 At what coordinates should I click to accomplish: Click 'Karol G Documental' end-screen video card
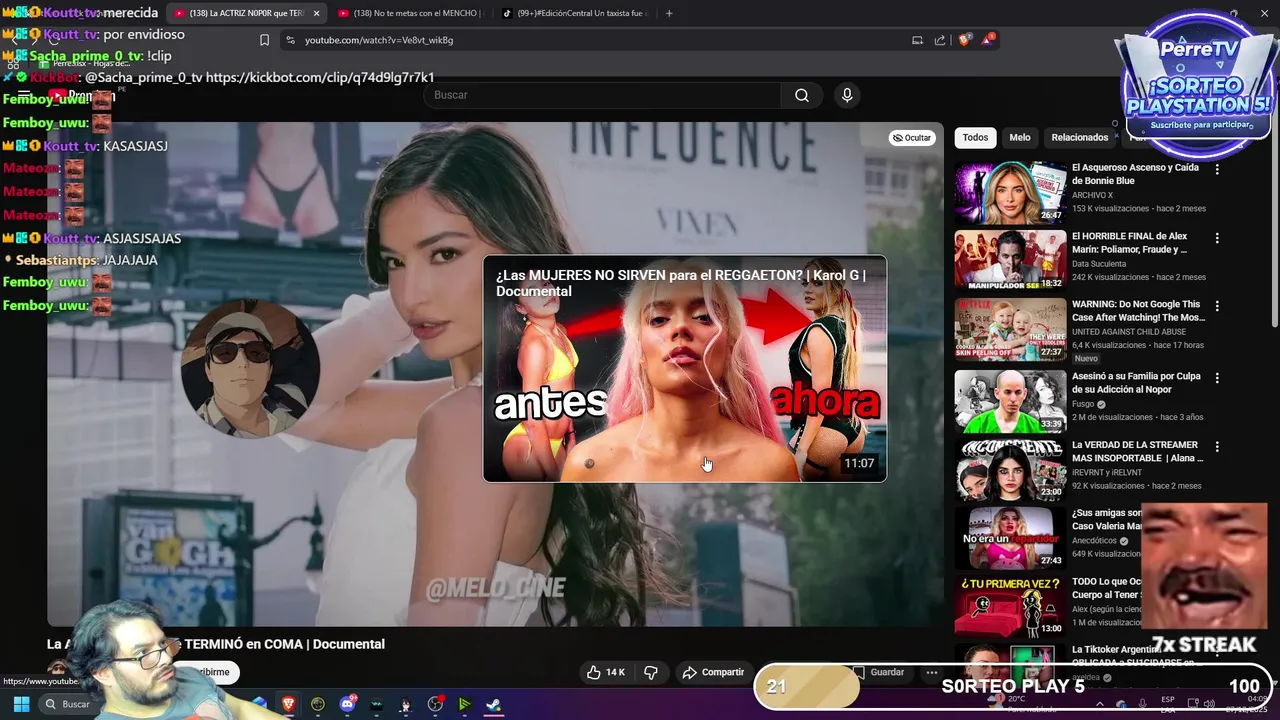pyautogui.click(x=685, y=369)
